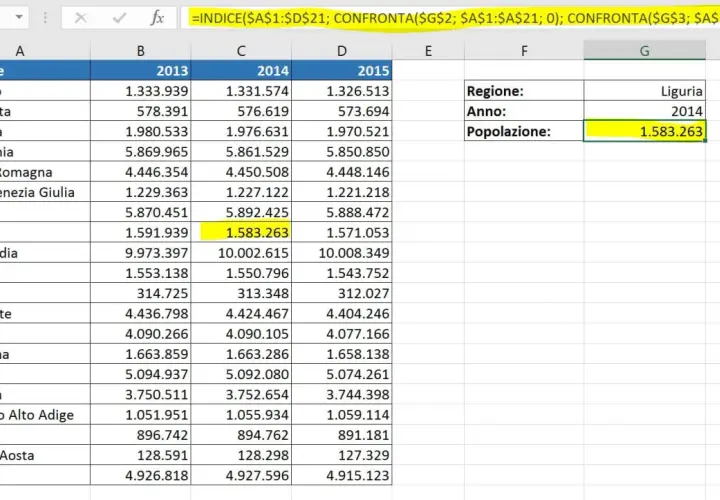Viewport: 720px width, 500px height.
Task: Select cell with value 1.591.939
Action: 141,232
